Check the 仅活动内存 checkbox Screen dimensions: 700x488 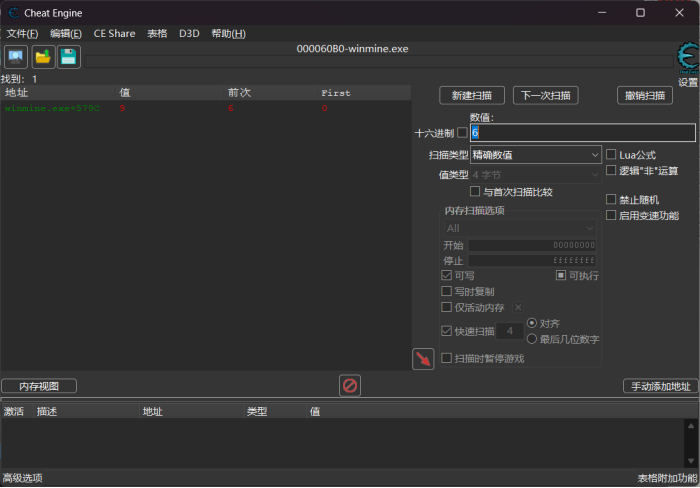(x=446, y=307)
